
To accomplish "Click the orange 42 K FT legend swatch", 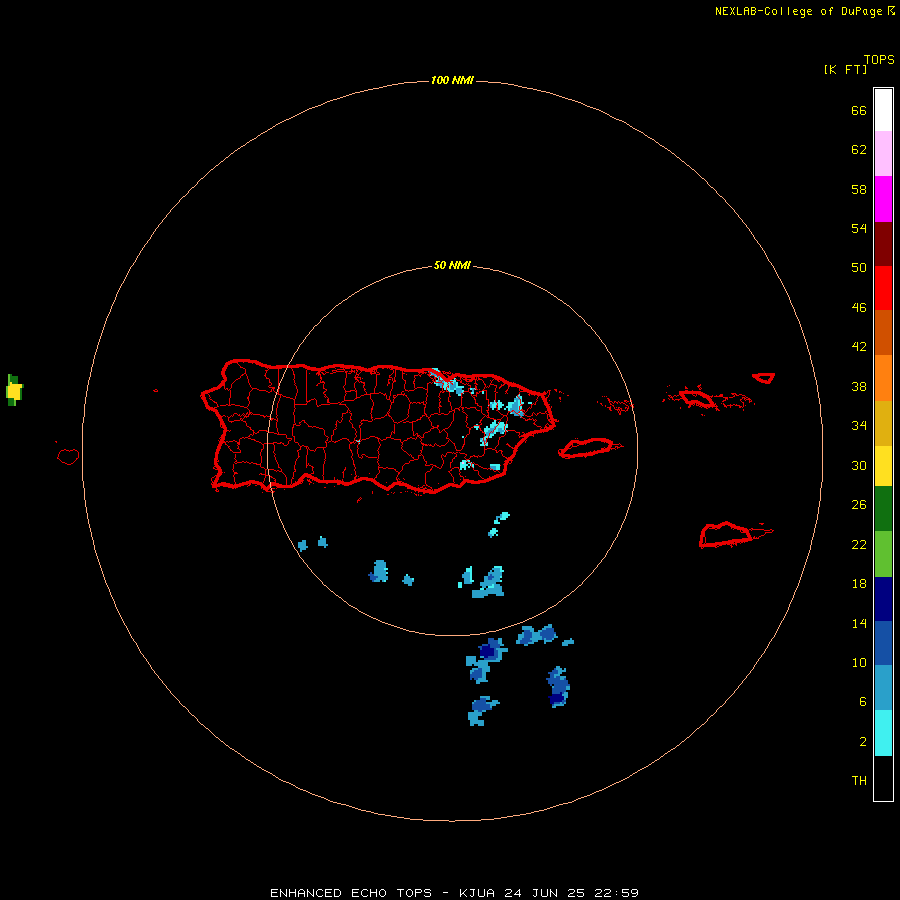I will 883,378.
